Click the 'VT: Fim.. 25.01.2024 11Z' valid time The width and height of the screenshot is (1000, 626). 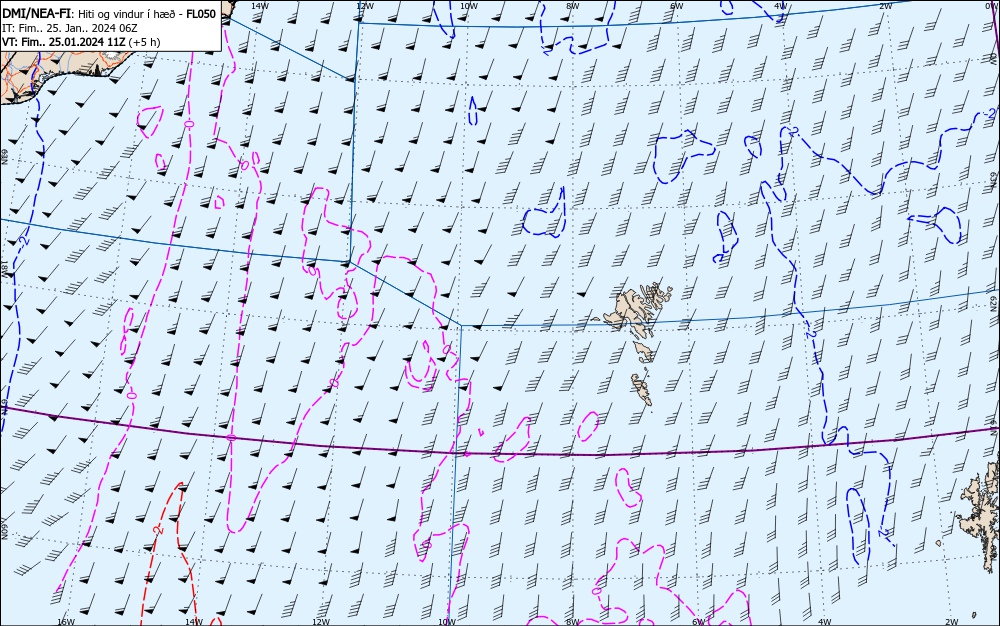[64, 42]
